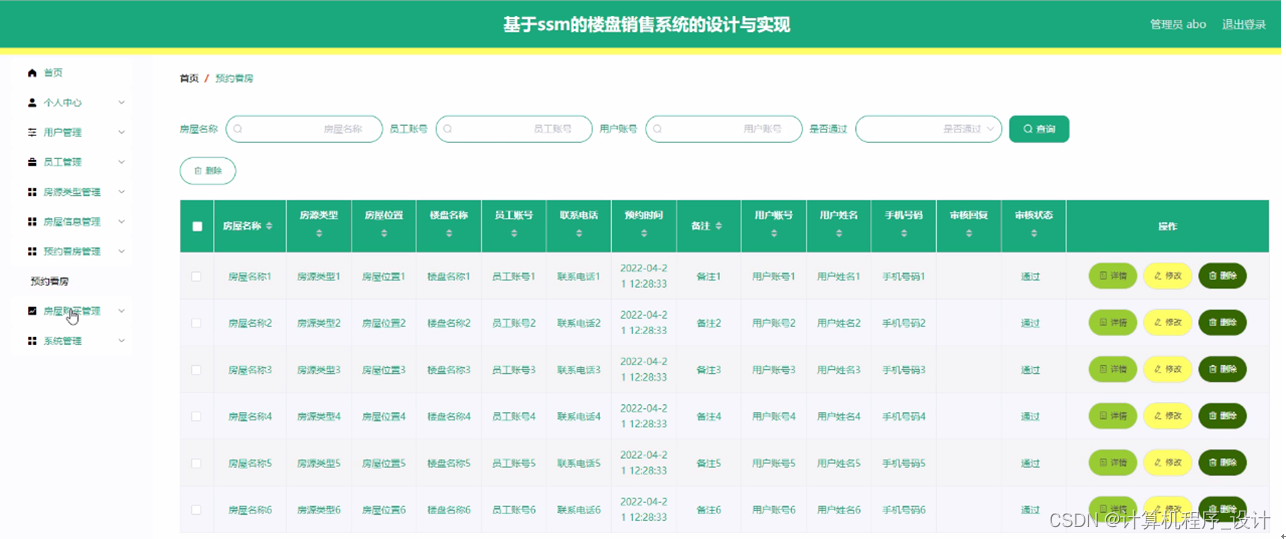Open the 预约看房 submenu item in sidebar
Viewport: 1286px width, 539px height.
(x=50, y=281)
